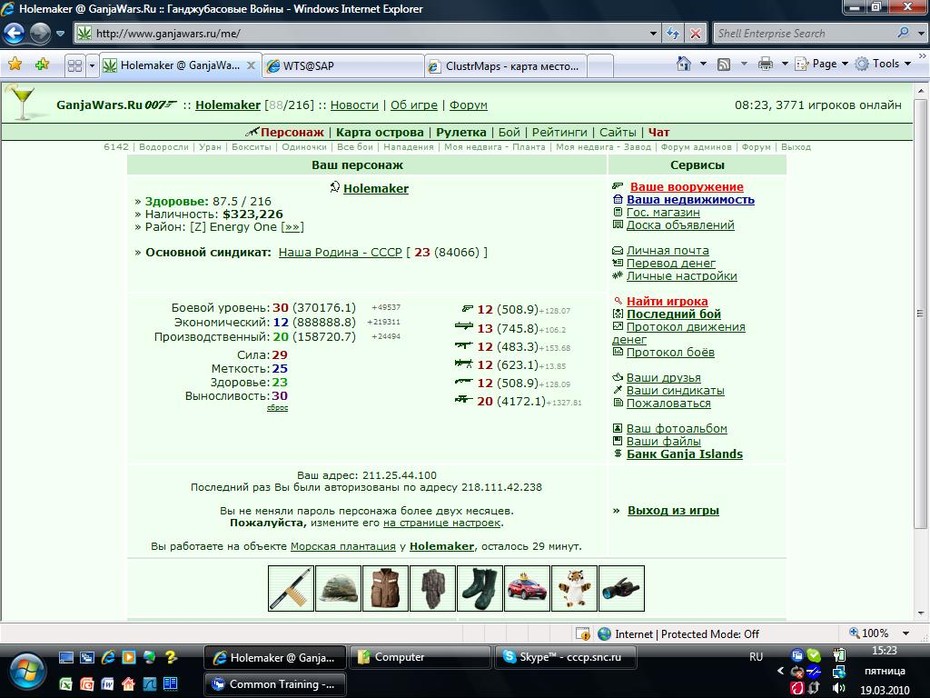Click the Новости link in the header
The image size is (930, 698).
[x=354, y=105]
